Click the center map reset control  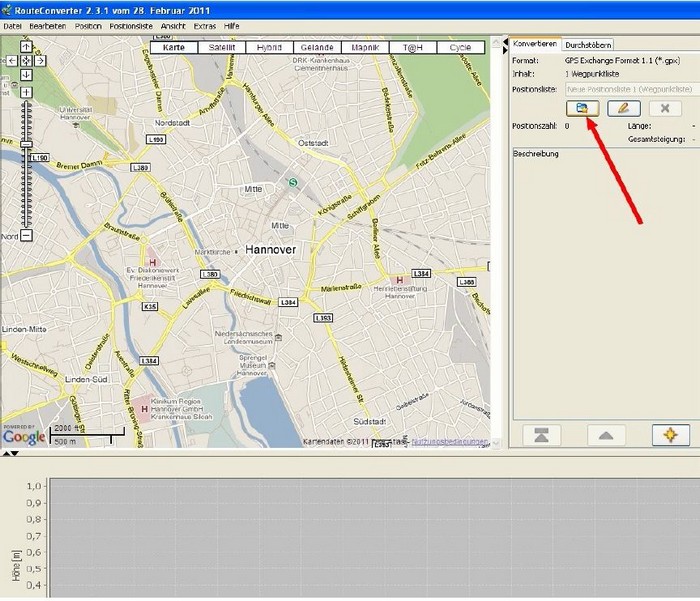[x=26, y=61]
